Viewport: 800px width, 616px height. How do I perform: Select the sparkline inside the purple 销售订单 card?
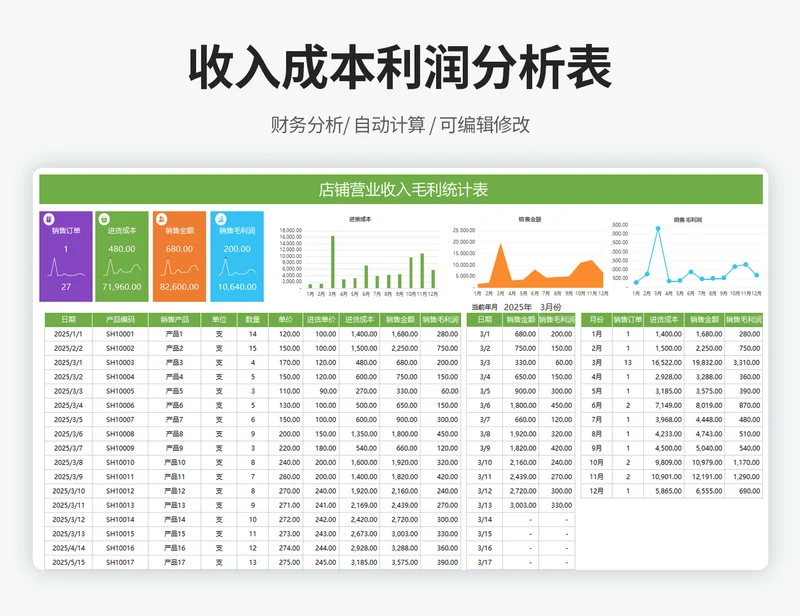[66, 267]
